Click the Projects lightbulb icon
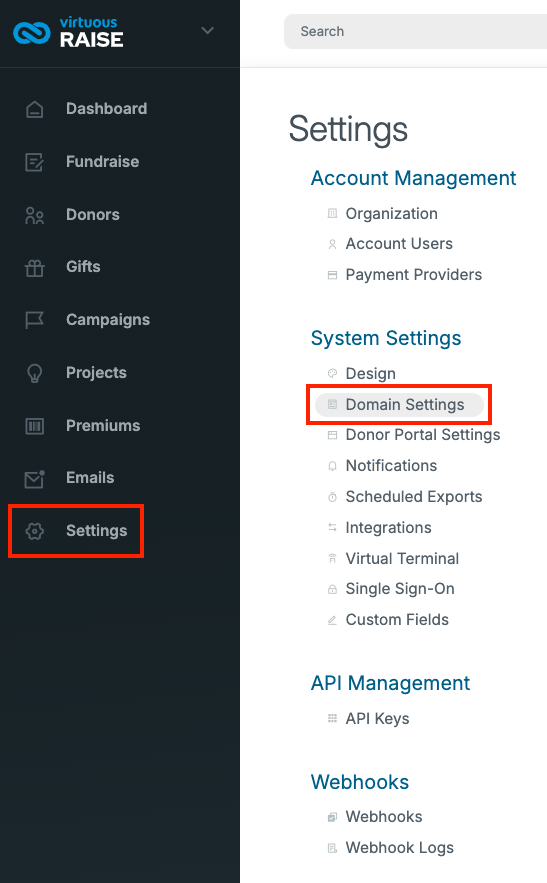 click(34, 373)
